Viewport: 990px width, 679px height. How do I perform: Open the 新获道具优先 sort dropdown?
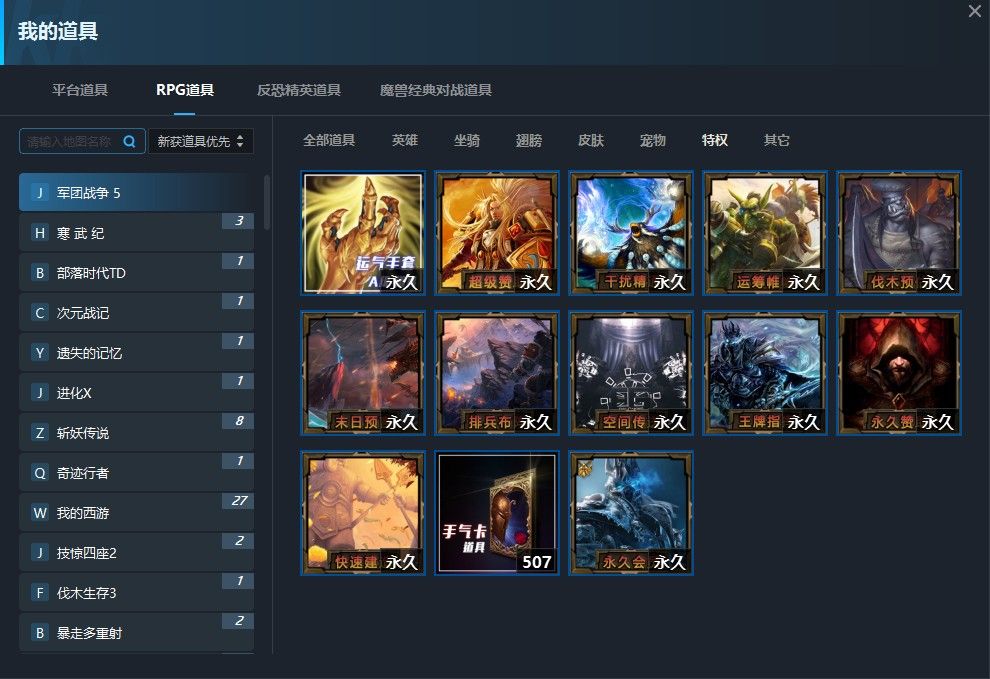pyautogui.click(x=201, y=142)
